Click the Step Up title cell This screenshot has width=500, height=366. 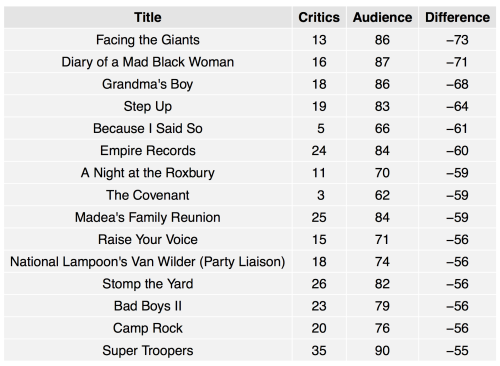pyautogui.click(x=148, y=106)
